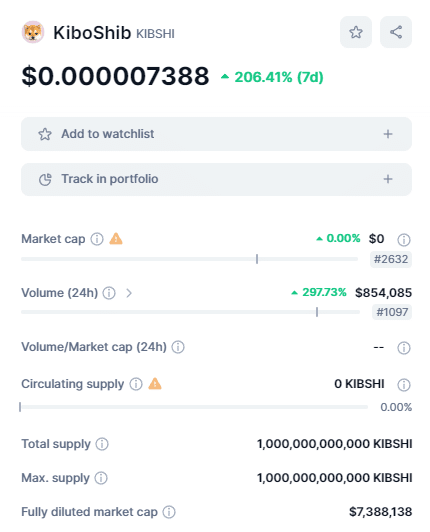Open Max. supply info icon
430x532 pixels.
[x=101, y=478]
